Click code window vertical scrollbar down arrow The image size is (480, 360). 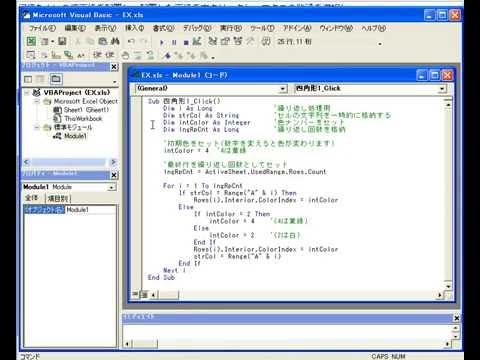click(448, 287)
